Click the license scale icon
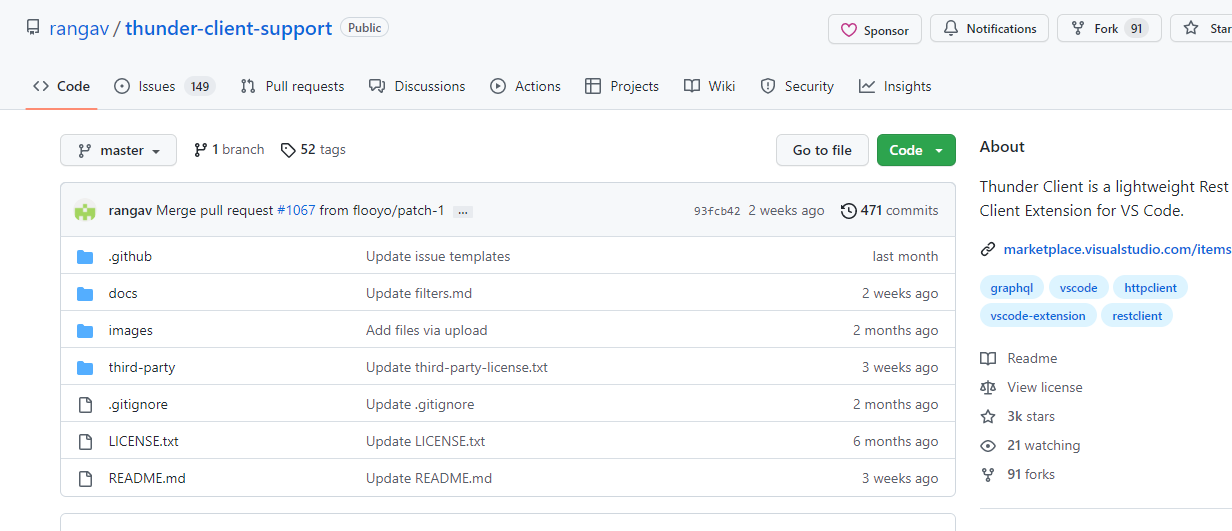This screenshot has height=531, width=1232. tap(988, 388)
